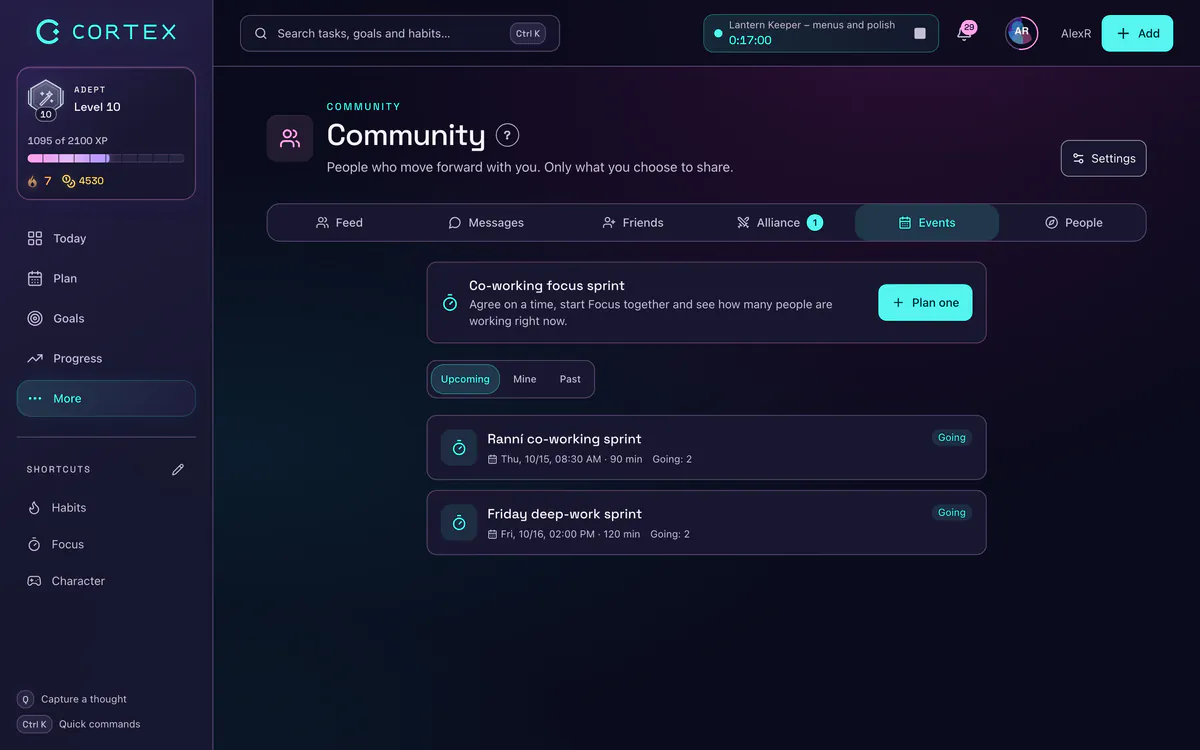This screenshot has width=1200, height=750.
Task: Click the notification bell icon
Action: tap(964, 33)
